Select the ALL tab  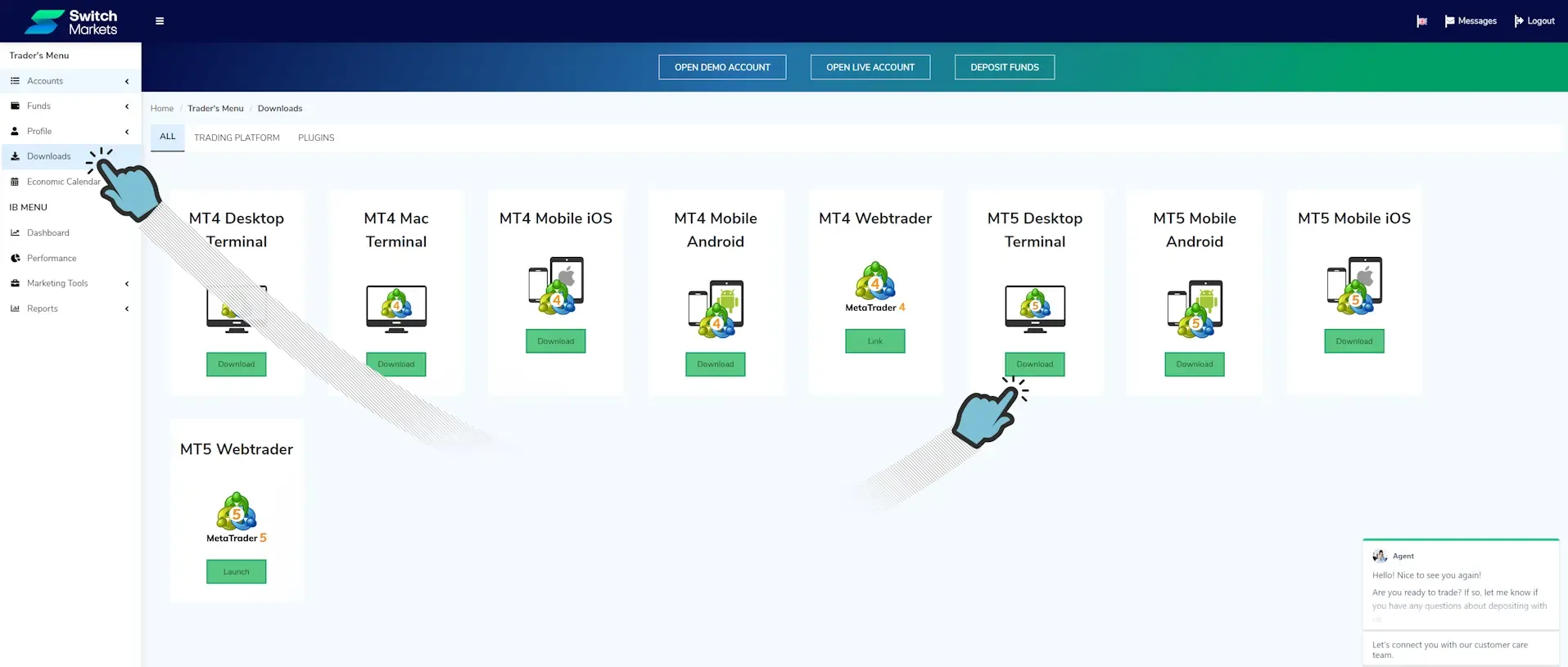click(x=168, y=137)
